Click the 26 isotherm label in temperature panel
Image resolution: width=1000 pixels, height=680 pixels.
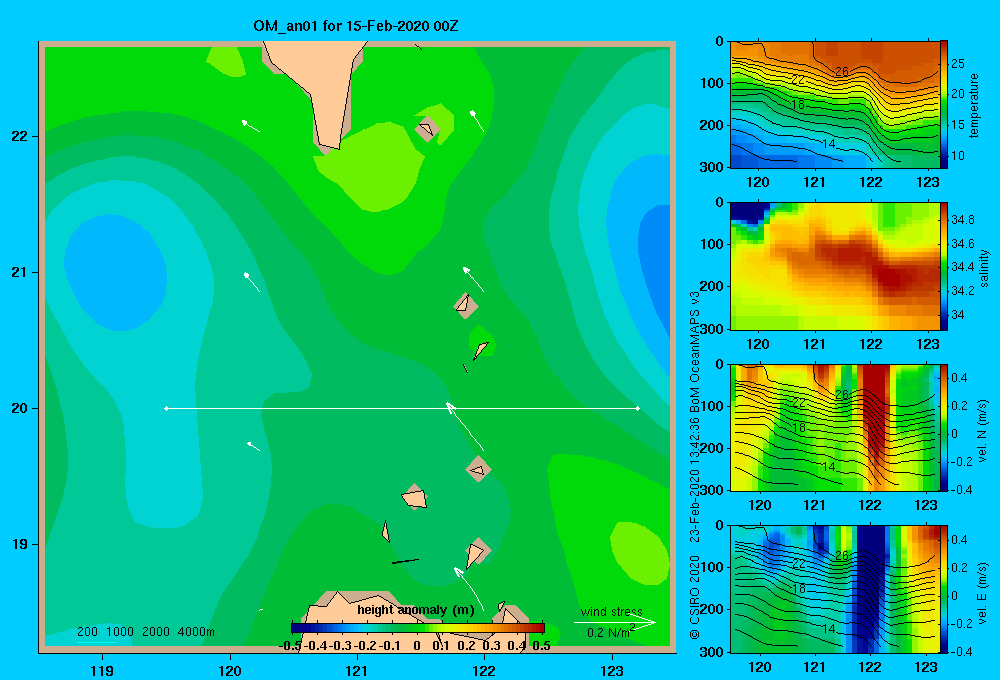[x=842, y=71]
